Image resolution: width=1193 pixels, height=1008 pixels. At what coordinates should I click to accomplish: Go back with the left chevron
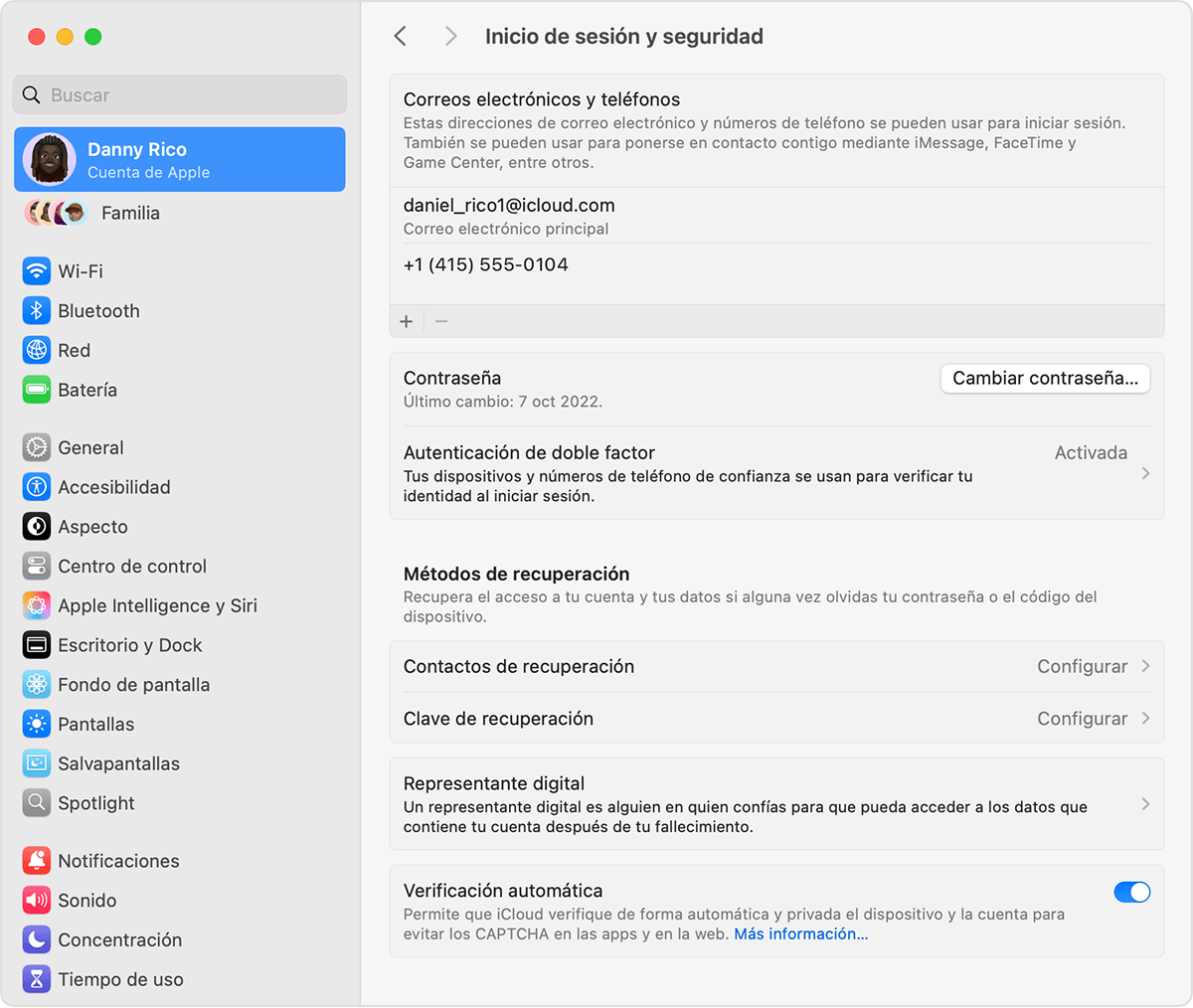[x=401, y=37]
